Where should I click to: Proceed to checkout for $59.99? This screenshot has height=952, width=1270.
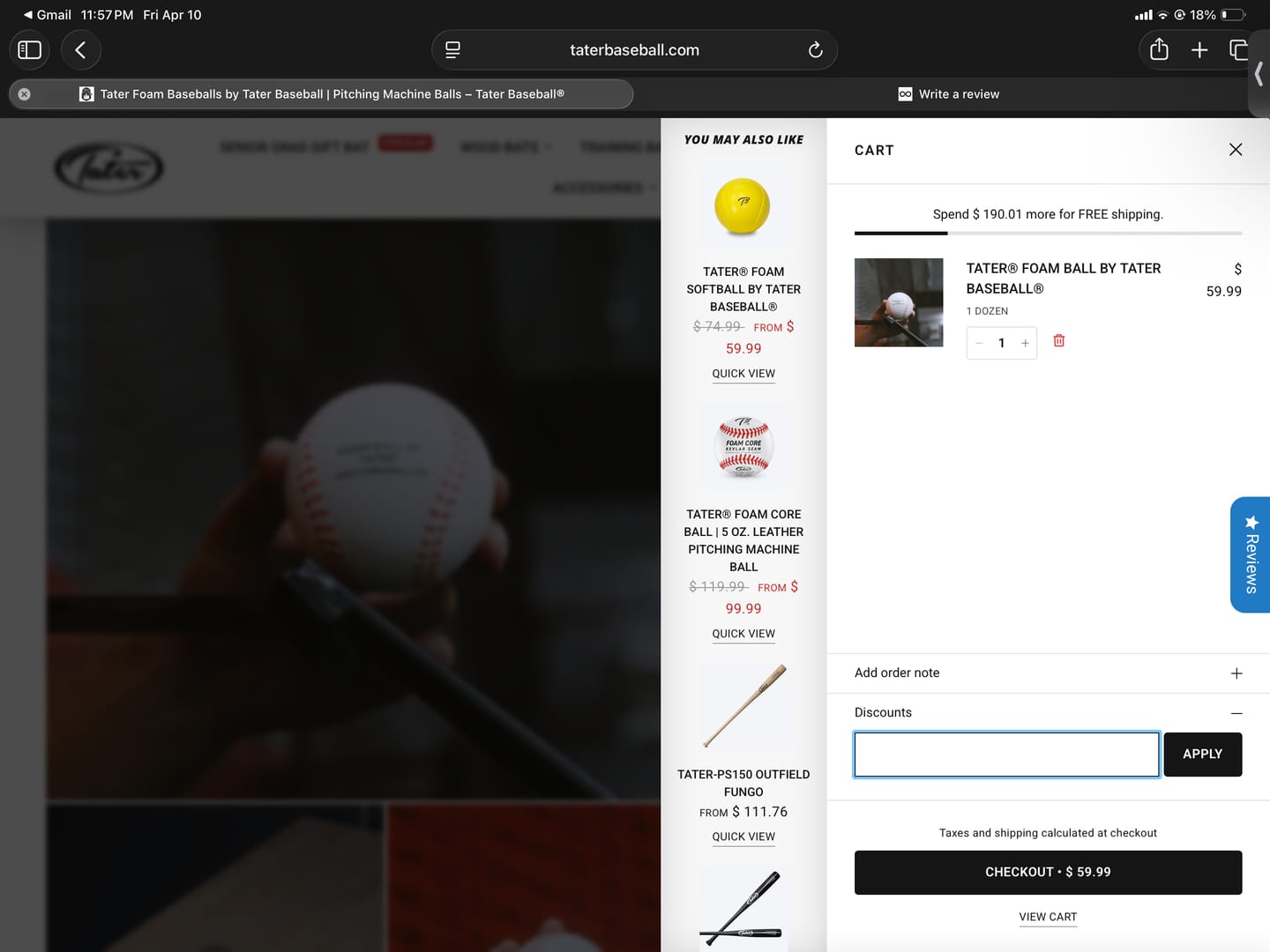pos(1048,872)
